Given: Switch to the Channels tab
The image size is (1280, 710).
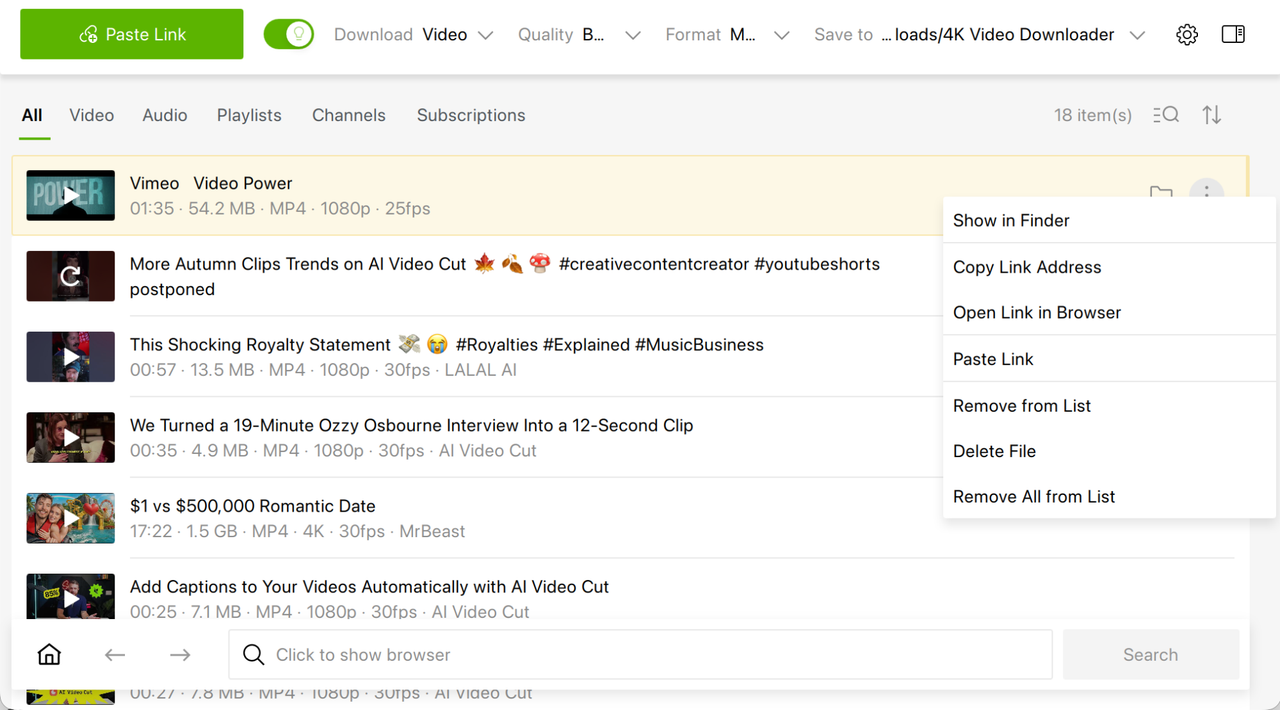Looking at the screenshot, I should pyautogui.click(x=349, y=115).
